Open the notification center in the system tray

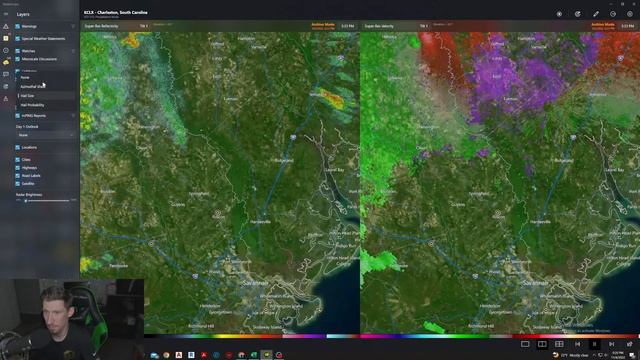pyautogui.click(x=632, y=355)
